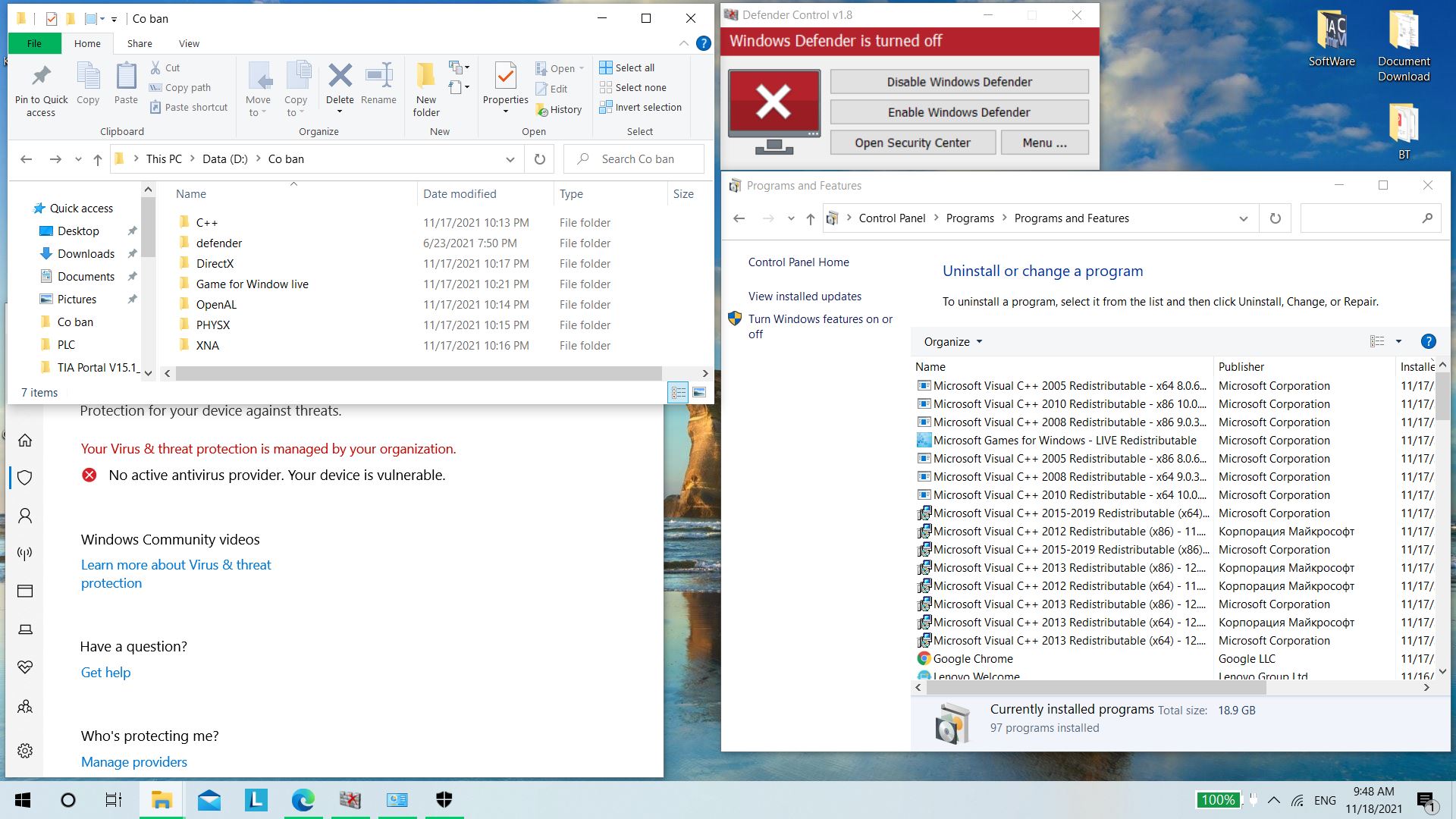Switch to the View ribbon tab
Screen dimensions: 1456x819
(189, 43)
